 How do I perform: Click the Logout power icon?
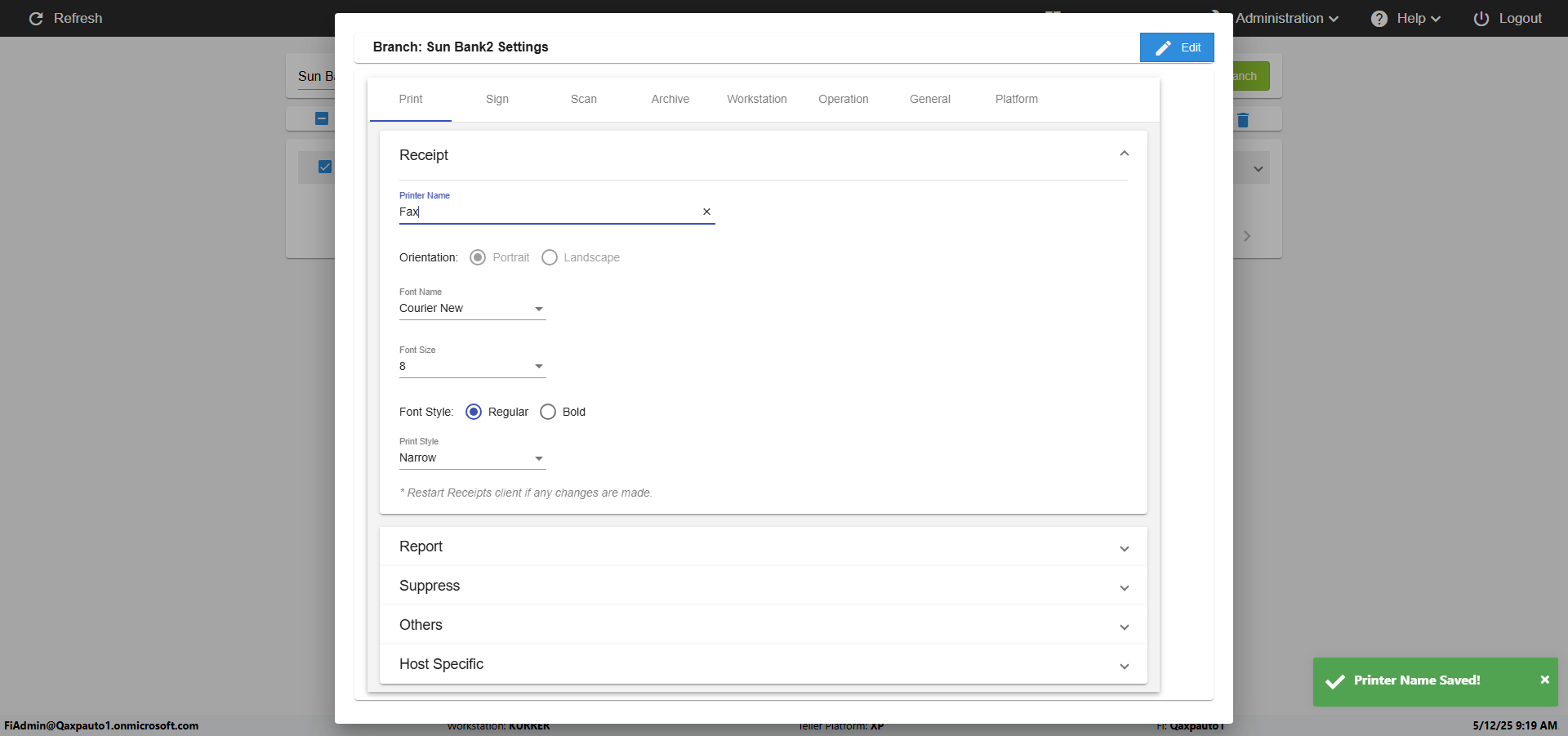(x=1481, y=19)
